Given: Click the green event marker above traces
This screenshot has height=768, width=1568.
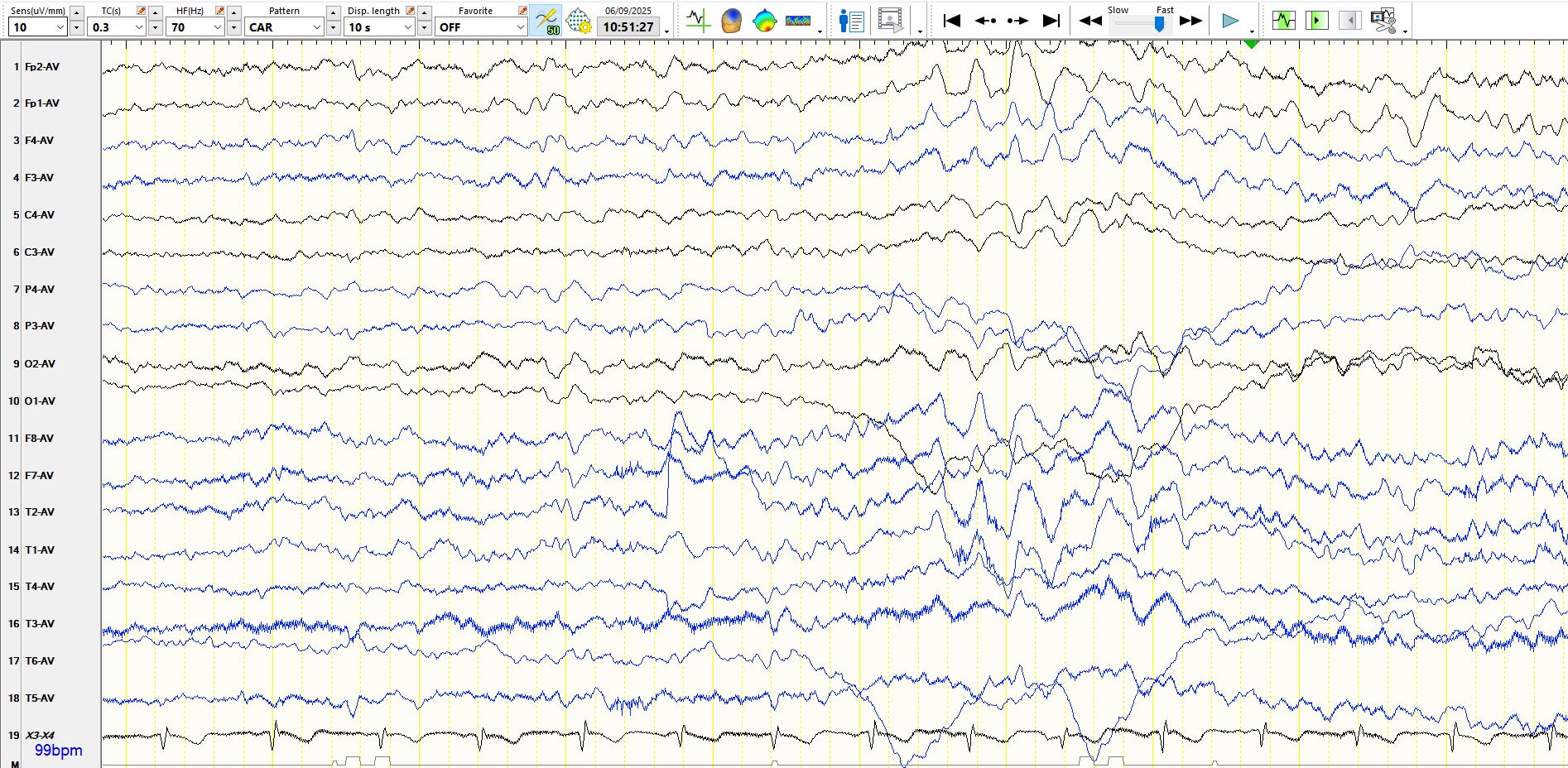Looking at the screenshot, I should [x=1251, y=43].
